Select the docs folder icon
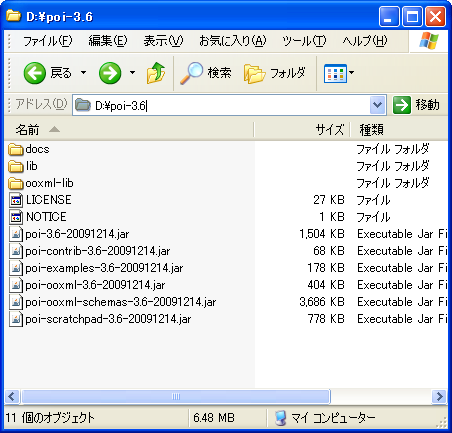452x433 pixels. coord(15,149)
